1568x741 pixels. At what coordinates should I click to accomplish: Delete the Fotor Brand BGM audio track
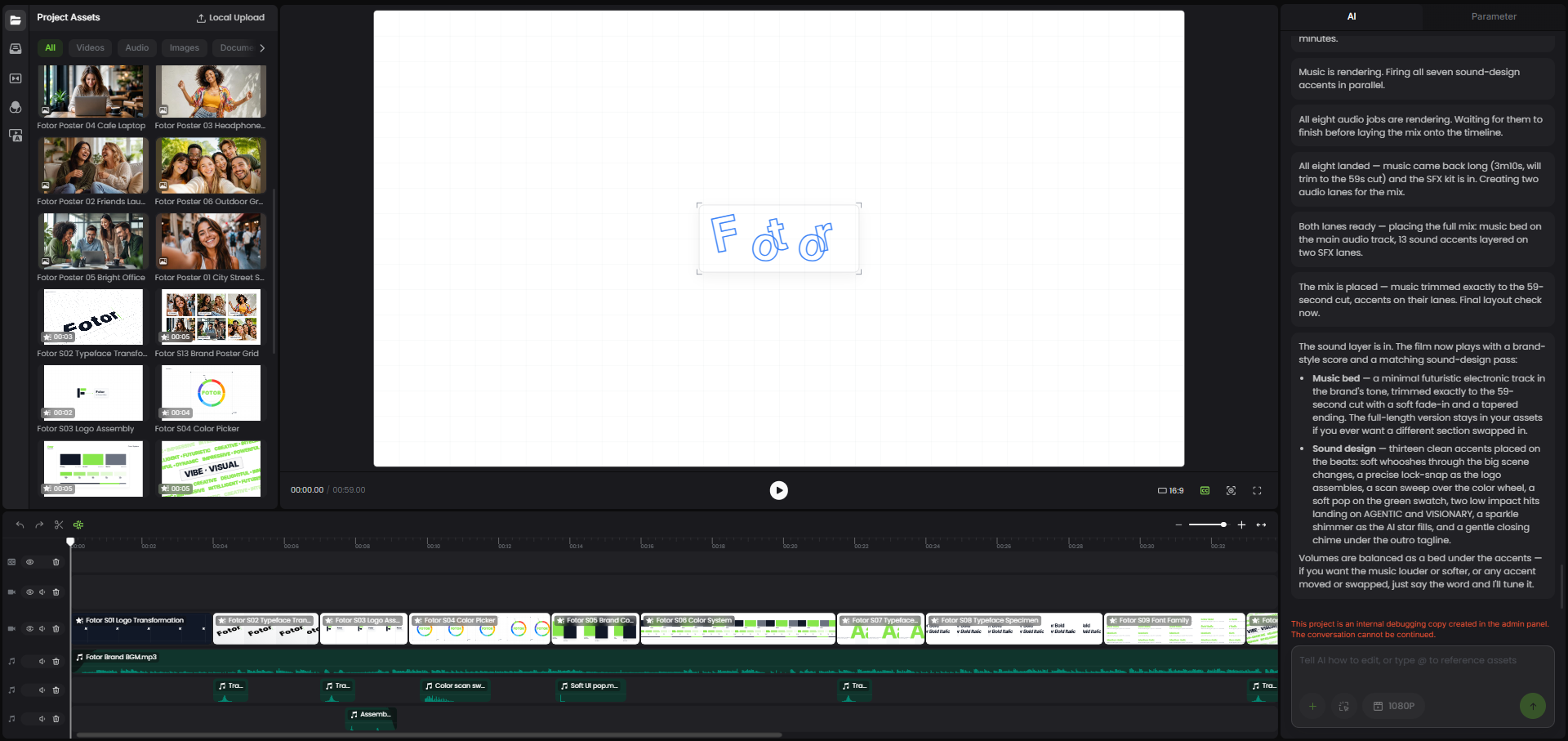[56, 661]
